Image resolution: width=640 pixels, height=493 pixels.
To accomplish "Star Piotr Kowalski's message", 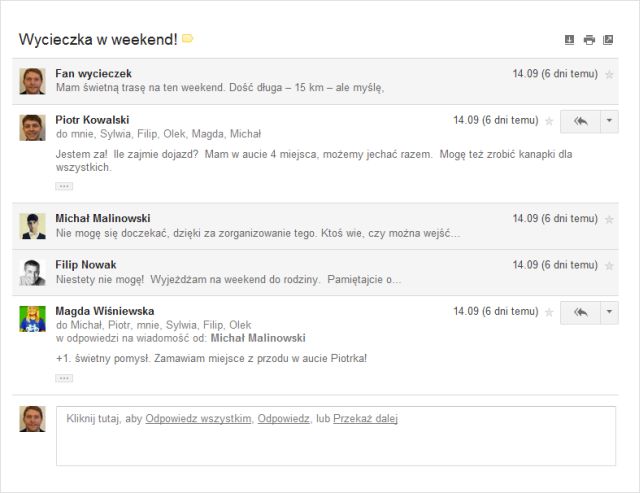I will coord(549,121).
